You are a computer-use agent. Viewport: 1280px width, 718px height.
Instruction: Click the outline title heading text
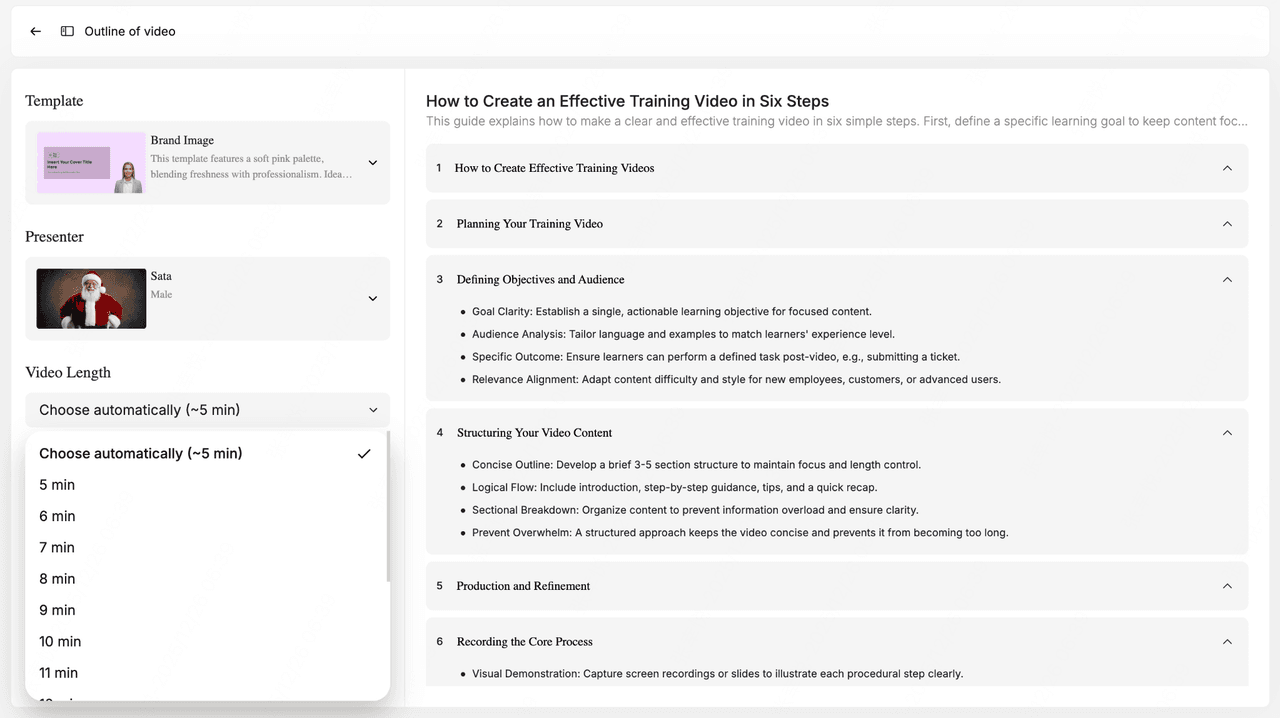click(627, 101)
